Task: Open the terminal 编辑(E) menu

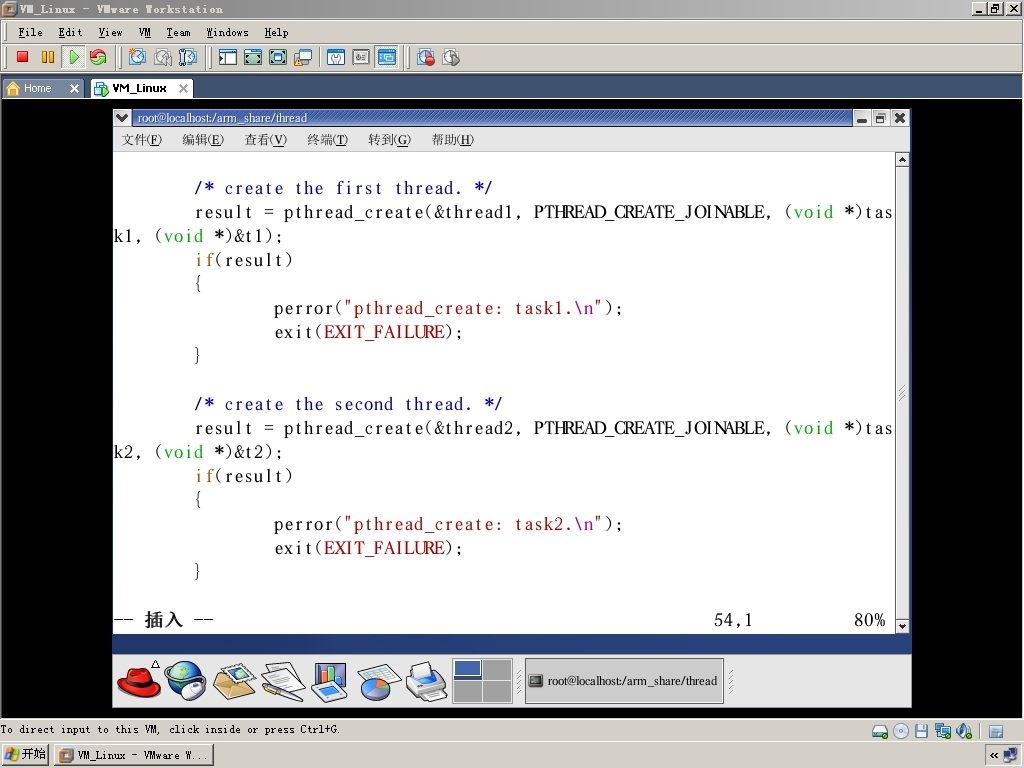Action: pos(203,139)
